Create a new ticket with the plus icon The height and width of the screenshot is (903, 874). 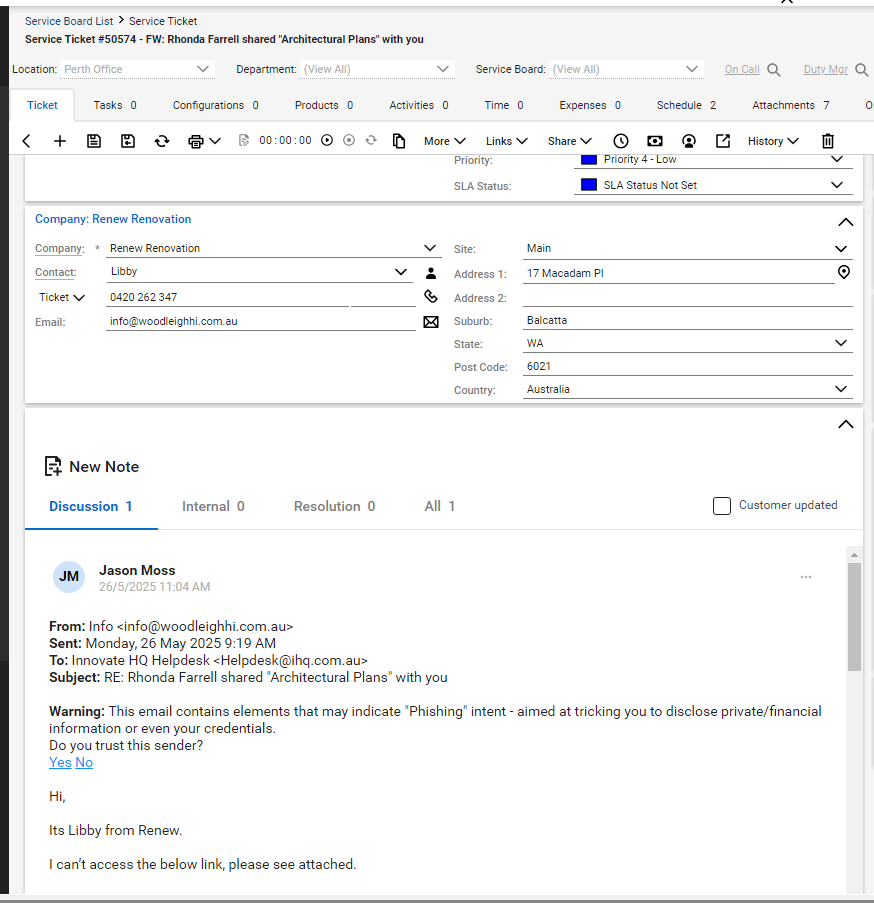point(60,141)
